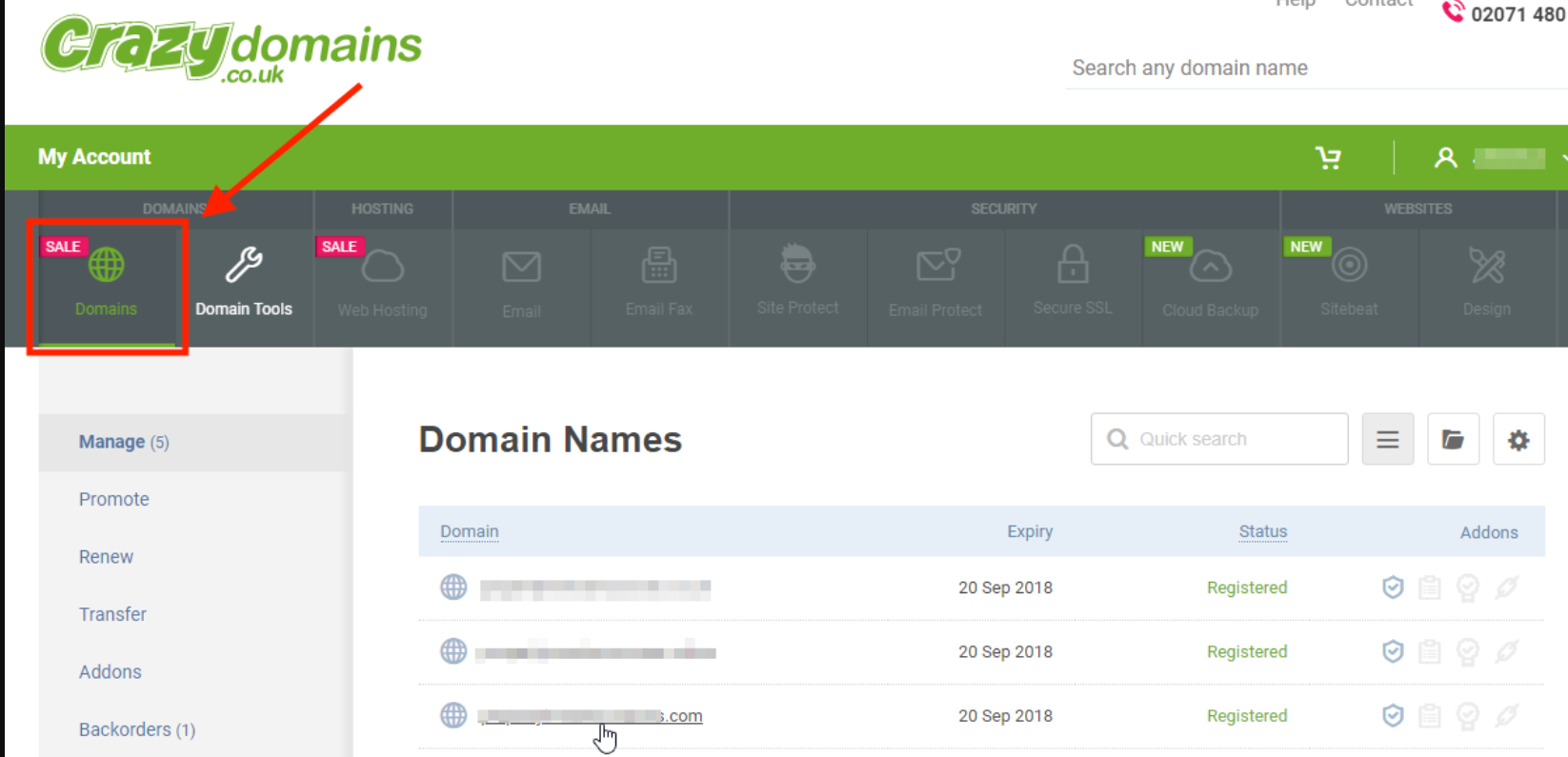Click the Domains category label in the nav header
This screenshot has height=757, width=1568.
tap(174, 209)
